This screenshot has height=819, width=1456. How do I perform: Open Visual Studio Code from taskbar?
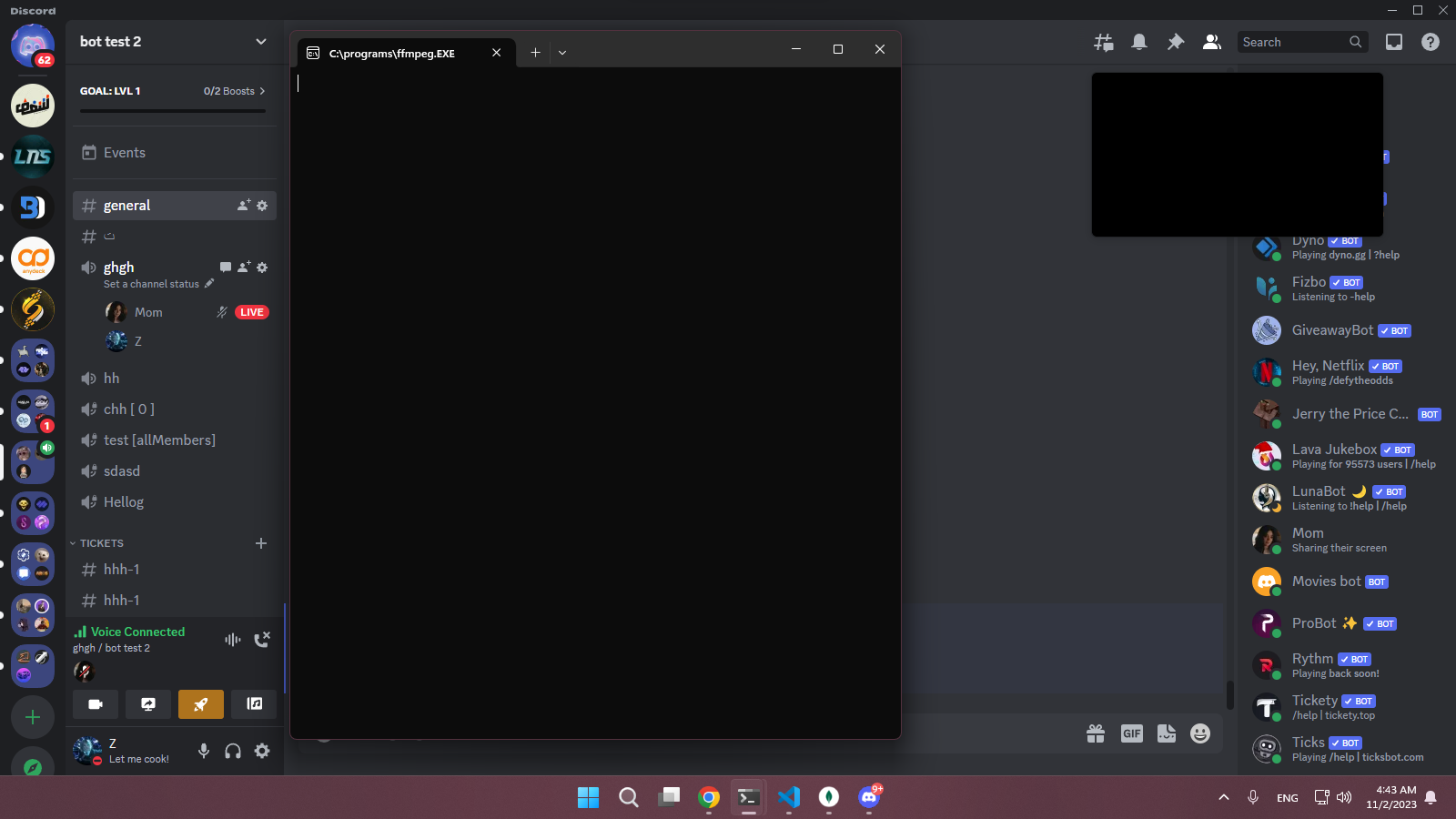click(788, 797)
